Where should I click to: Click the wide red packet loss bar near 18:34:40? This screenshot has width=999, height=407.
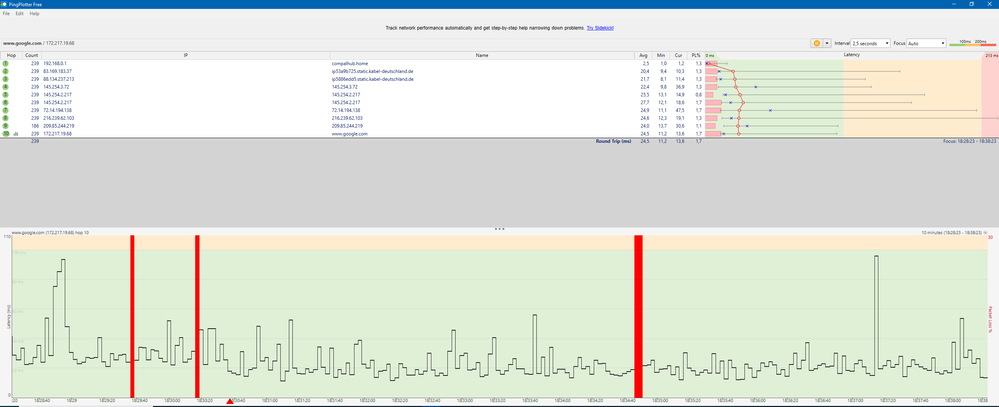tap(638, 317)
